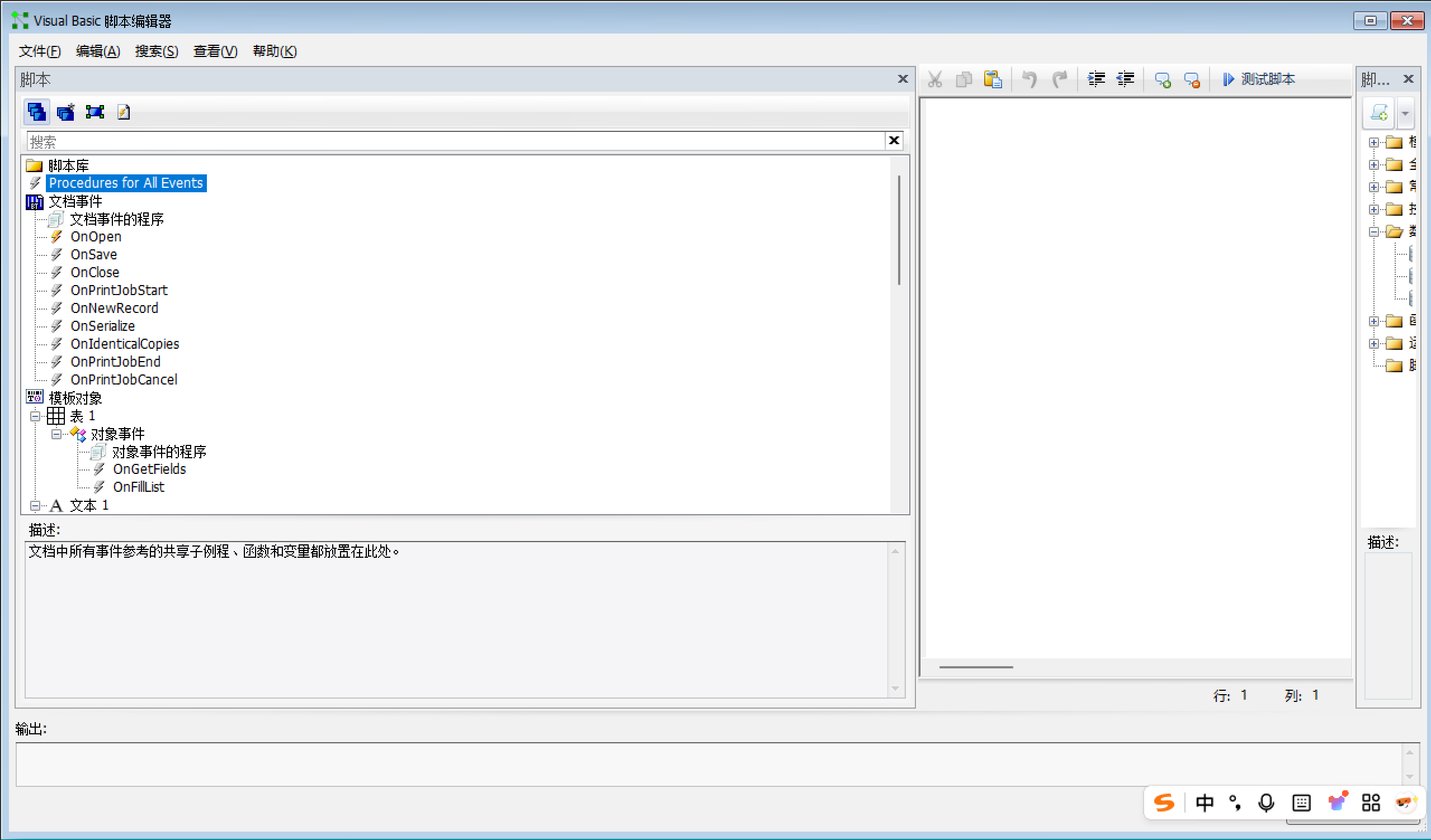Open the 搜索(S) menu
This screenshot has width=1431, height=840.
156,51
